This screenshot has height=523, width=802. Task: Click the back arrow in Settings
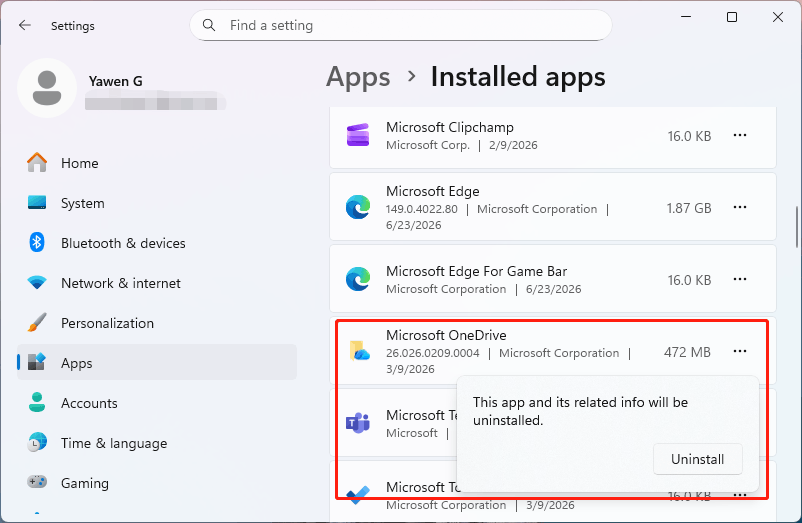[25, 25]
